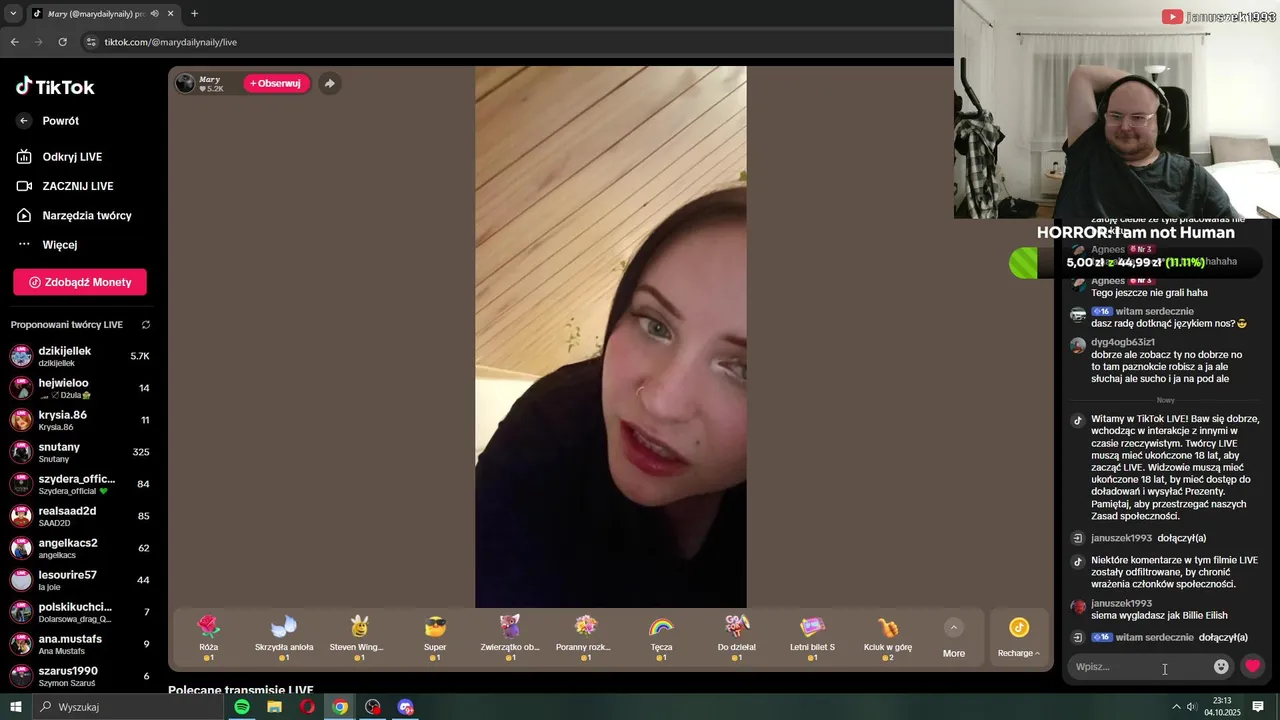The height and width of the screenshot is (720, 1280).
Task: Open Narzędzia twórcy menu item
Action: point(87,215)
